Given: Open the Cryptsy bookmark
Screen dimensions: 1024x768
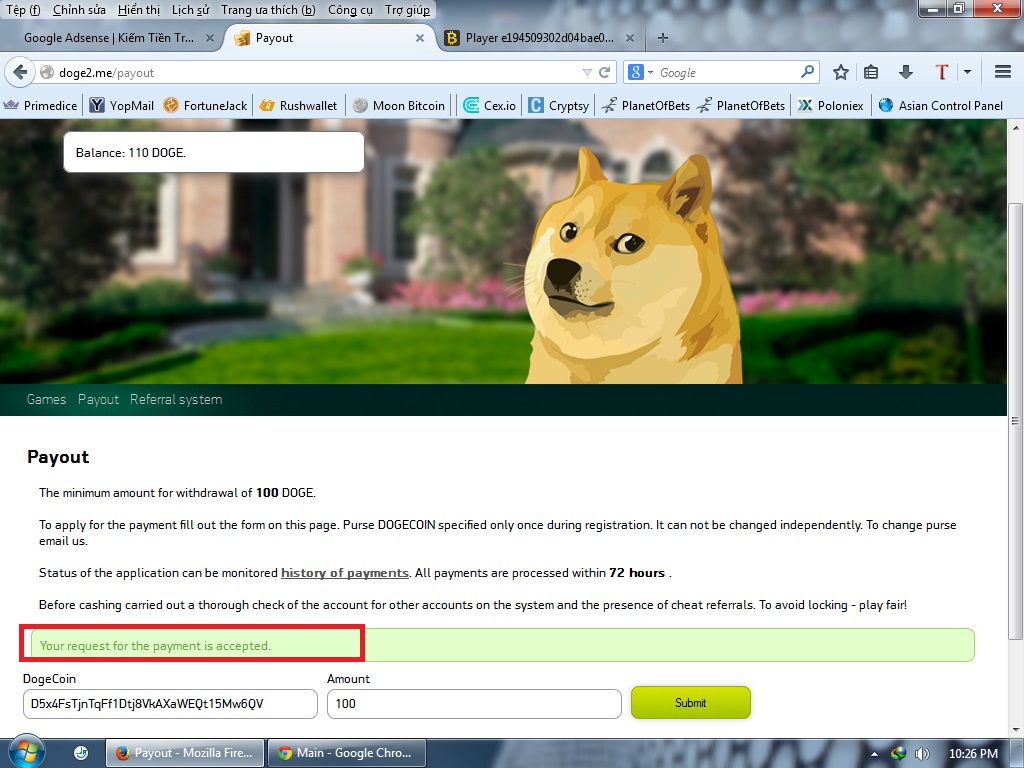Looking at the screenshot, I should point(558,106).
